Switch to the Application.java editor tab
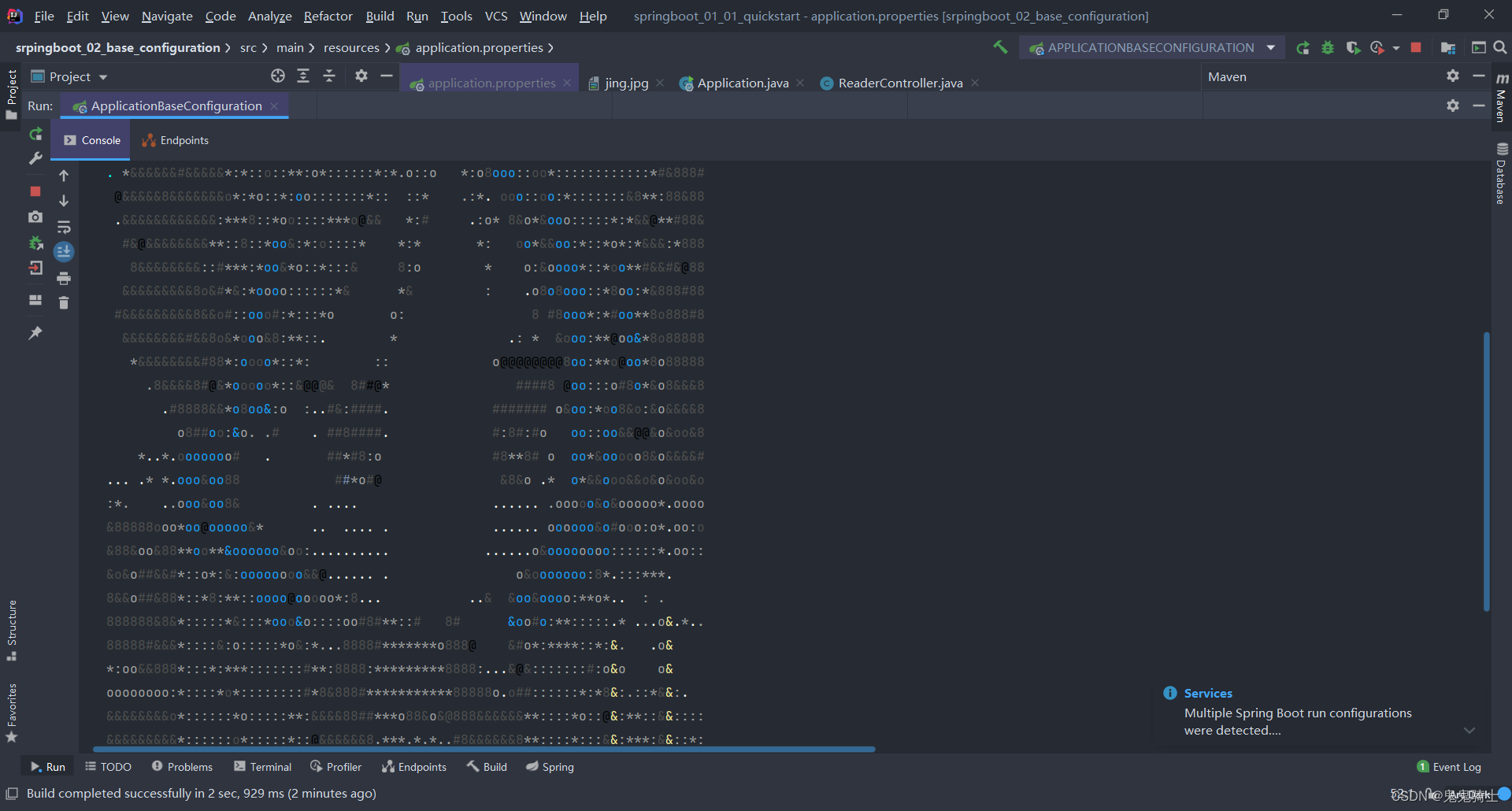The width and height of the screenshot is (1512, 811). tap(743, 83)
